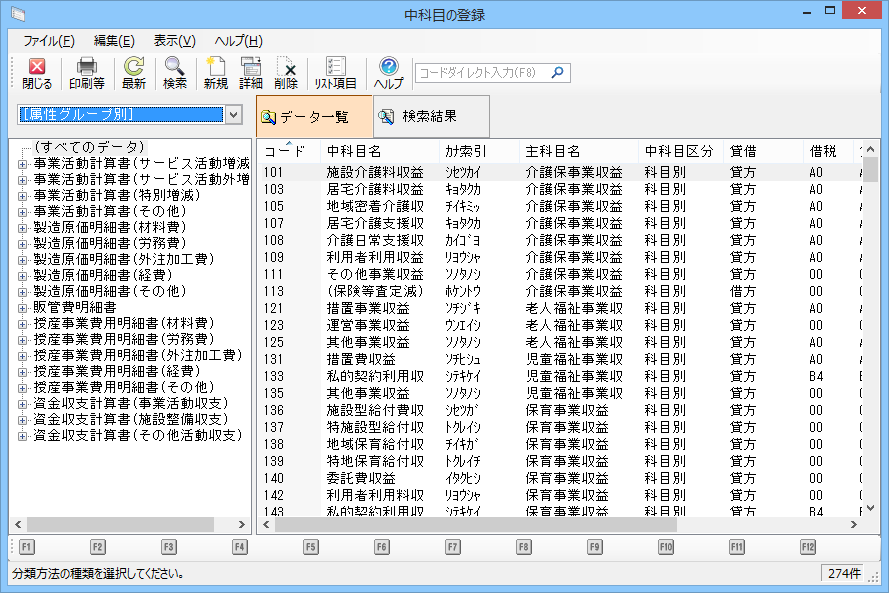
Task: Expand the 販管費明細書 tree node
Action: [x=23, y=308]
